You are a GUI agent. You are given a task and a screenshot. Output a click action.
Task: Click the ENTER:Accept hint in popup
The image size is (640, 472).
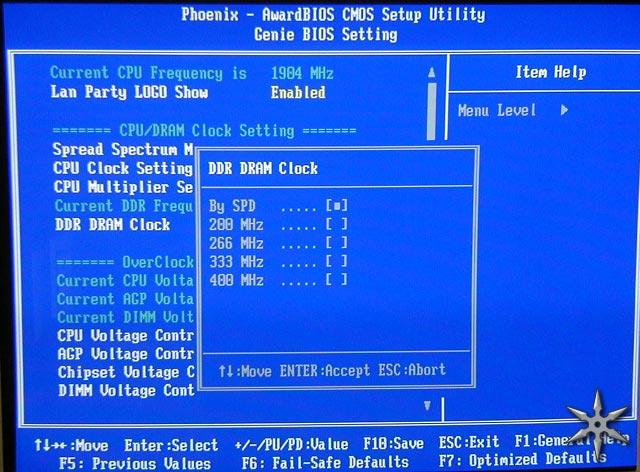324,370
